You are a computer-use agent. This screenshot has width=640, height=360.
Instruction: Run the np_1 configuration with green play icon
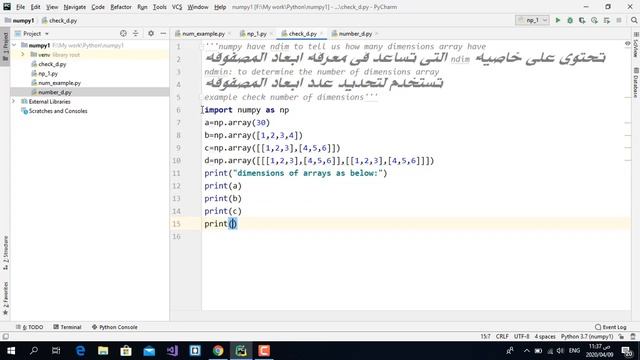click(x=558, y=20)
